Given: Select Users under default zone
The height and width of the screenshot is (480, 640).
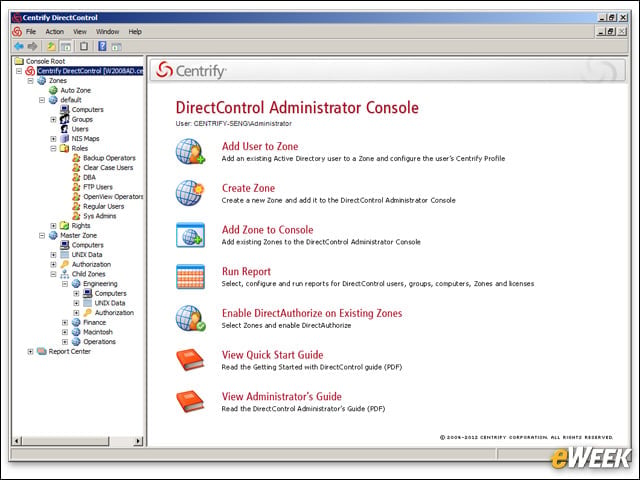Looking at the screenshot, I should [80, 129].
